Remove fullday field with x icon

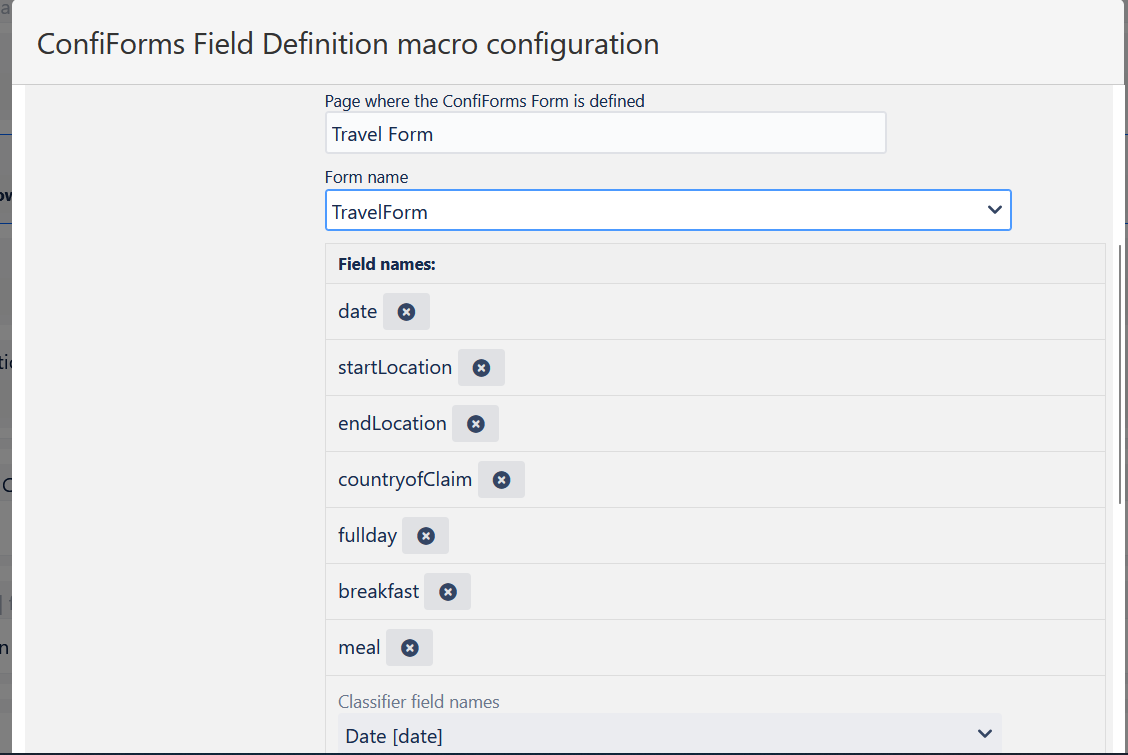[426, 536]
